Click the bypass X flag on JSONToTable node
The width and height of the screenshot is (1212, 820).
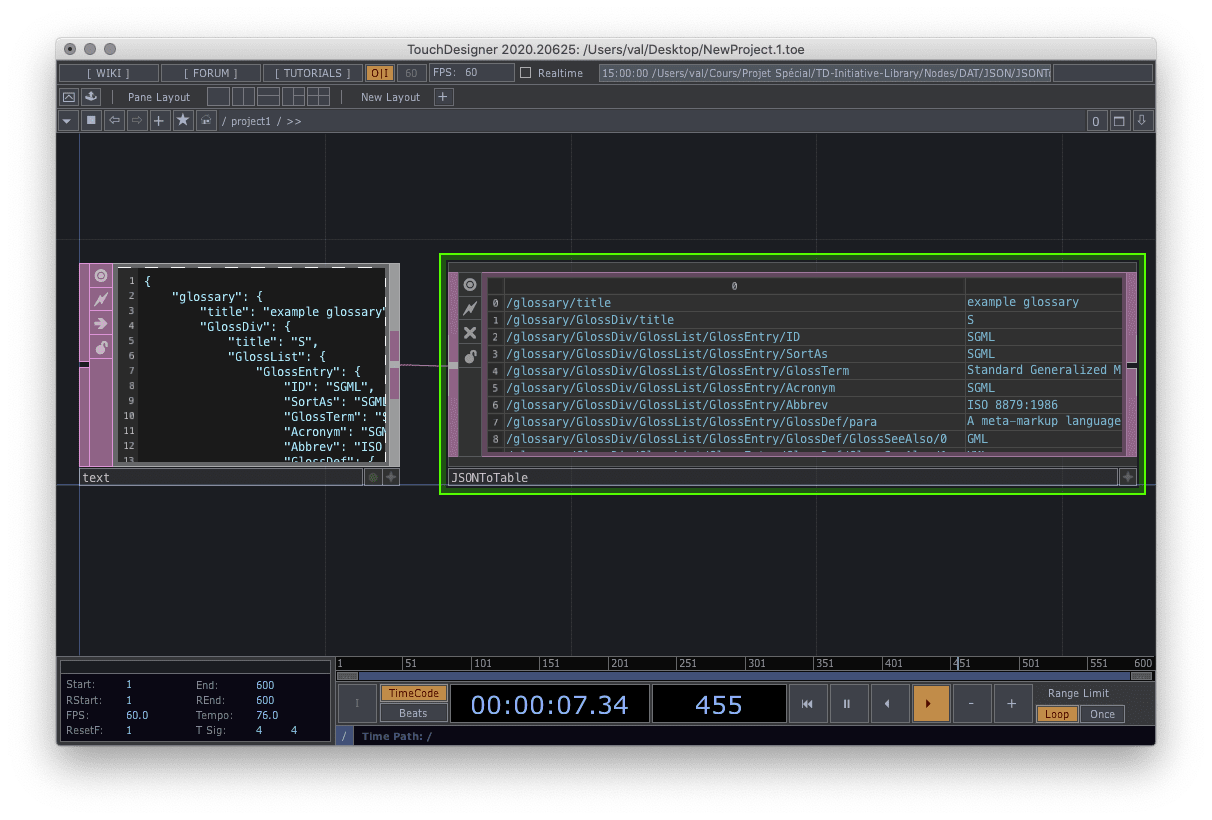pos(470,333)
